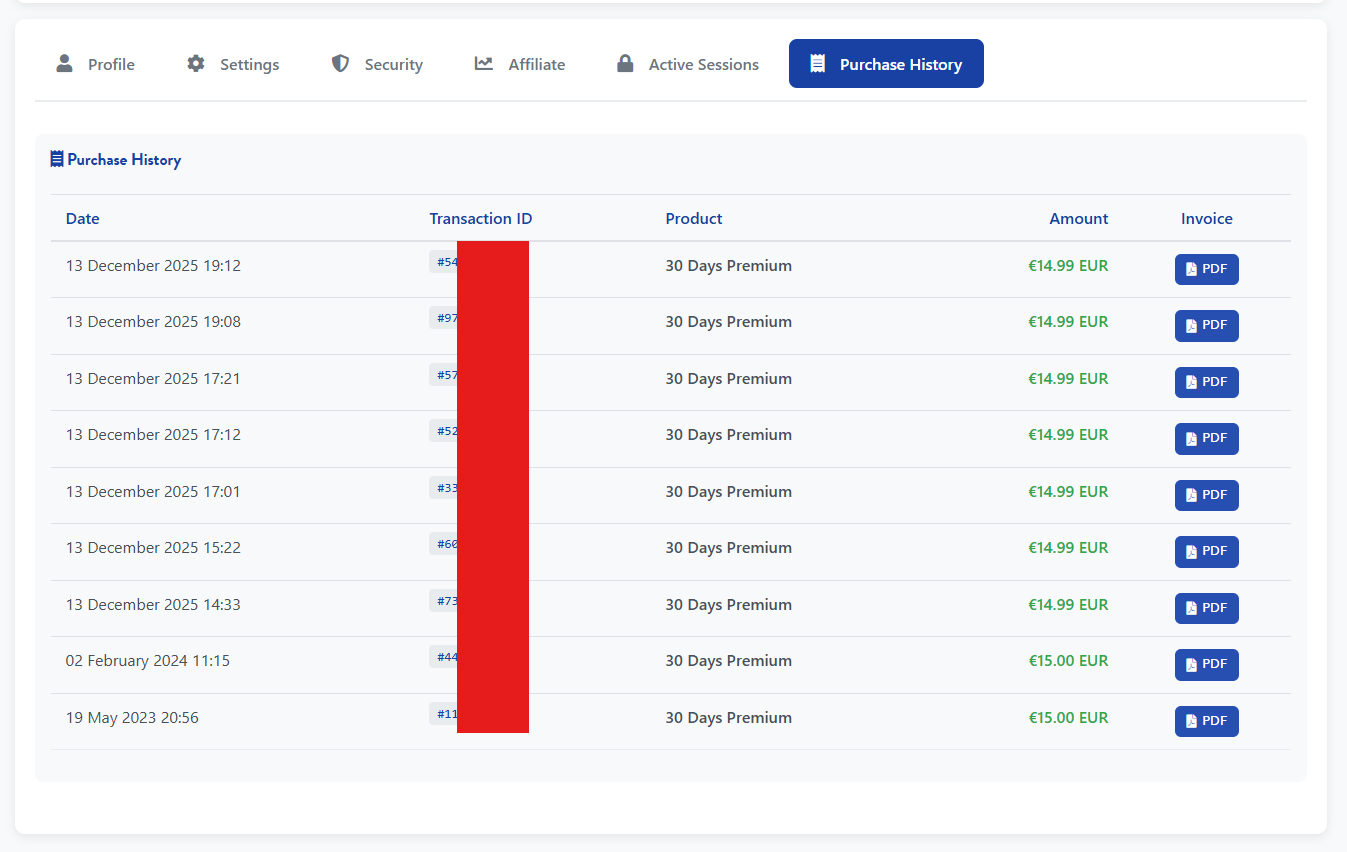
Task: Select transaction ID badge for 13 December 14:33
Action: click(444, 600)
